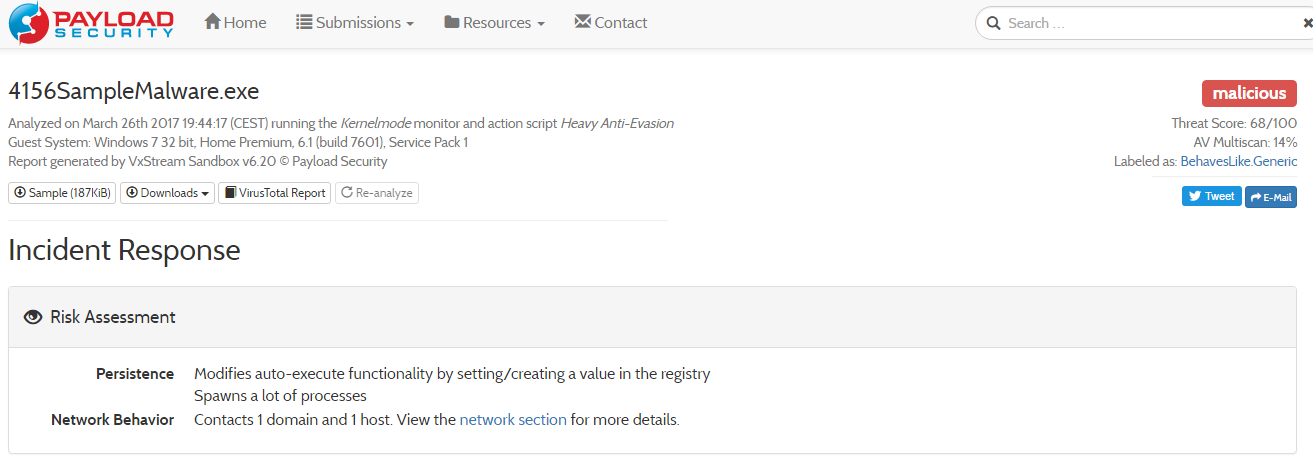Follow the network section link
Image resolution: width=1313 pixels, height=474 pixels.
(513, 420)
